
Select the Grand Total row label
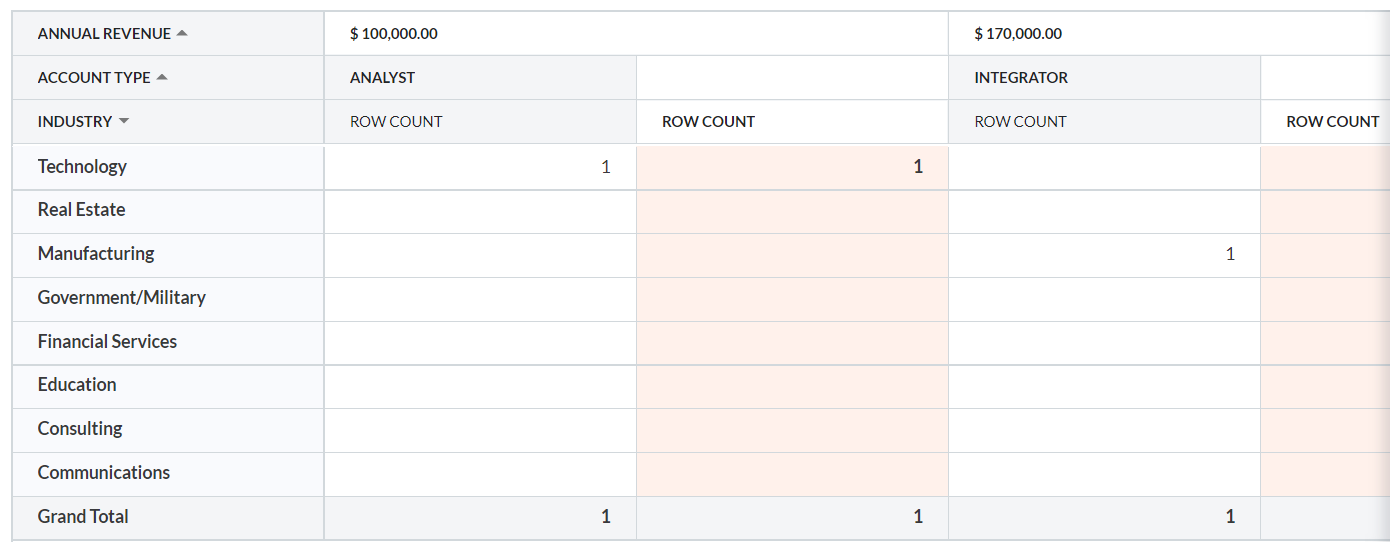pos(83,517)
